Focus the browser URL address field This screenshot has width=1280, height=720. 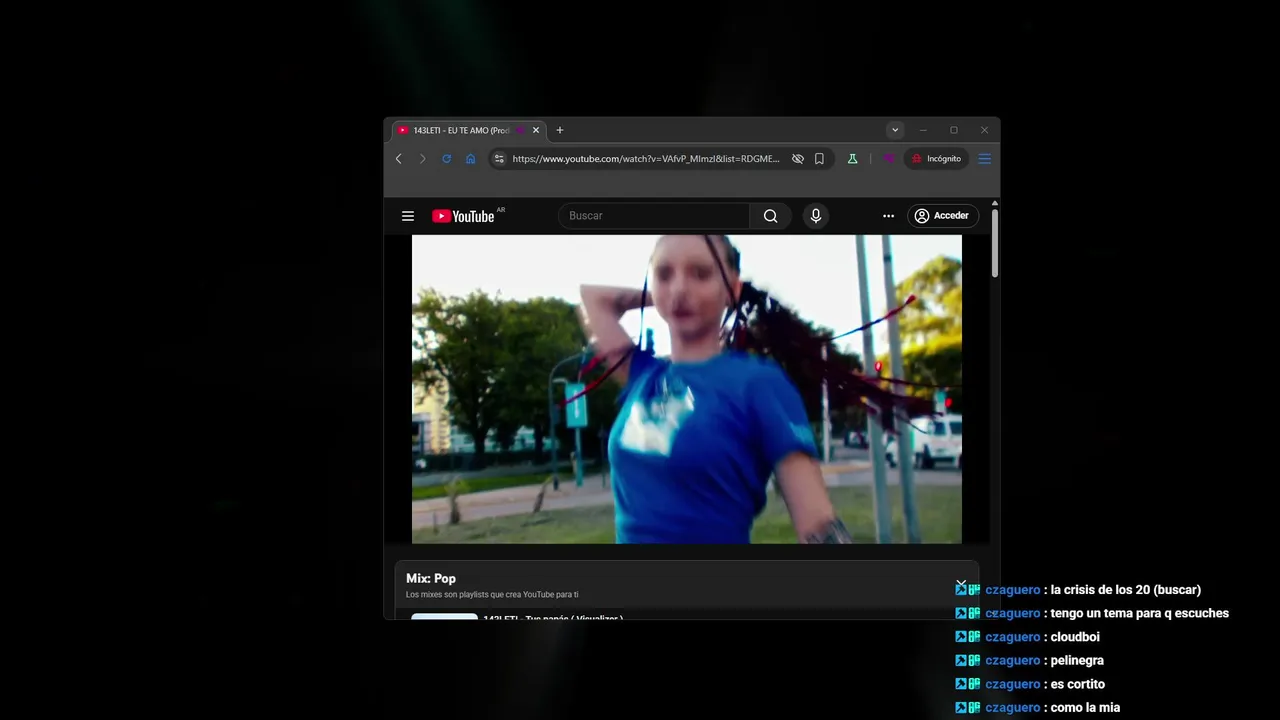[x=646, y=159]
